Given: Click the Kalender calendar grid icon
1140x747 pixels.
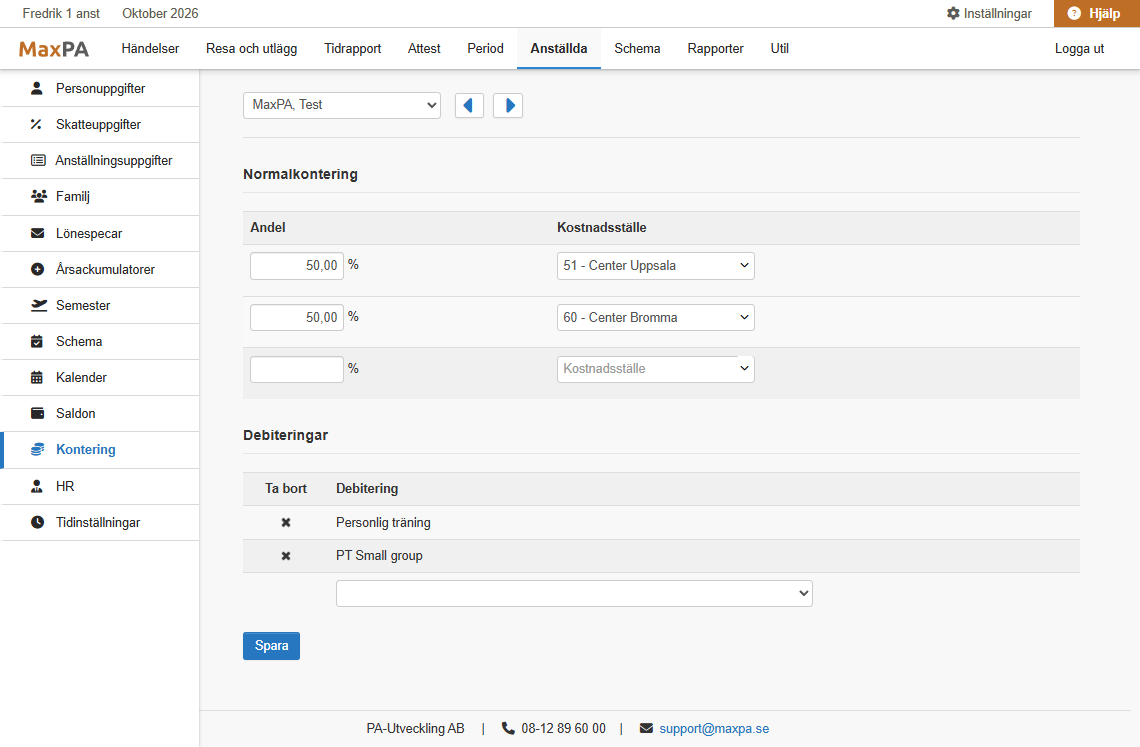Looking at the screenshot, I should click(x=37, y=378).
